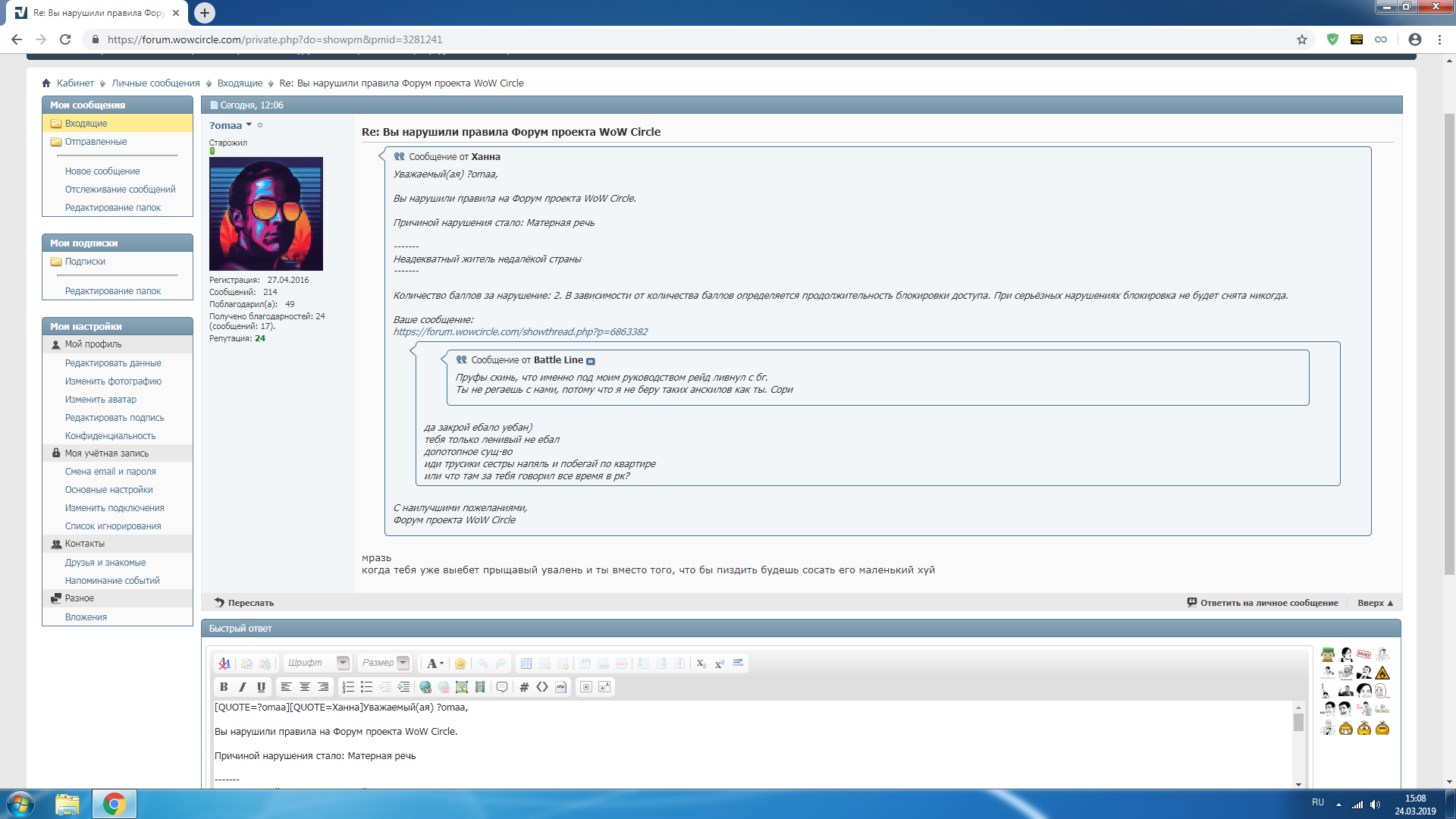
Task: Insert ordered numbered list
Action: click(348, 687)
